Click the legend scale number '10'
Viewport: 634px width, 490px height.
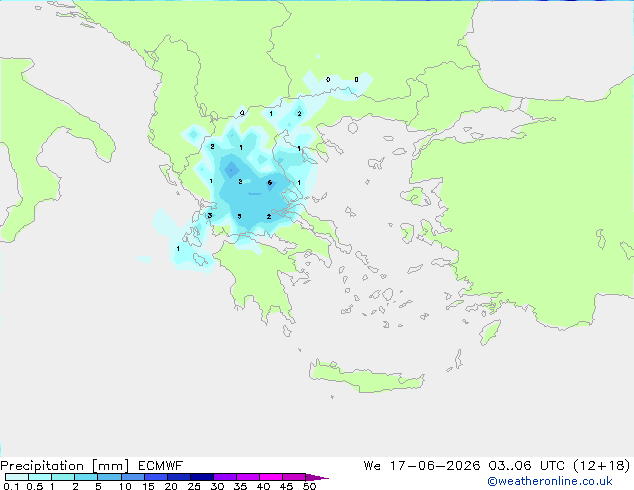click(125, 486)
